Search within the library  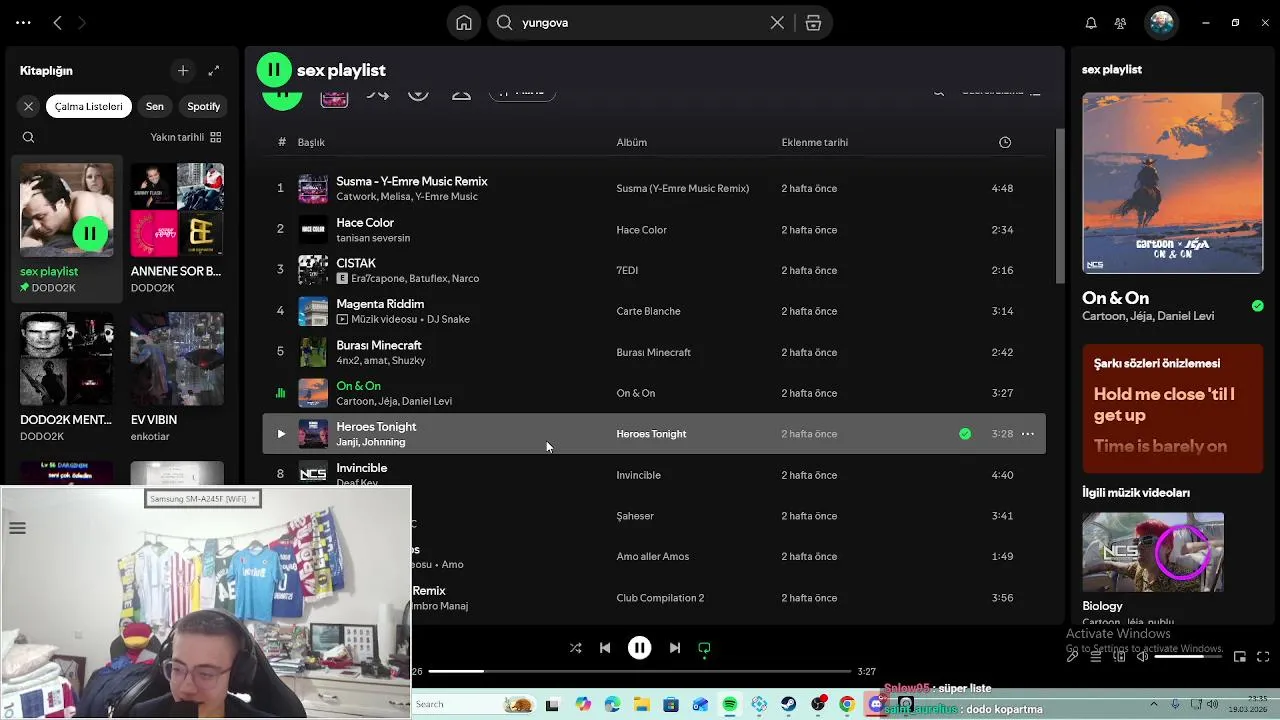point(28,137)
